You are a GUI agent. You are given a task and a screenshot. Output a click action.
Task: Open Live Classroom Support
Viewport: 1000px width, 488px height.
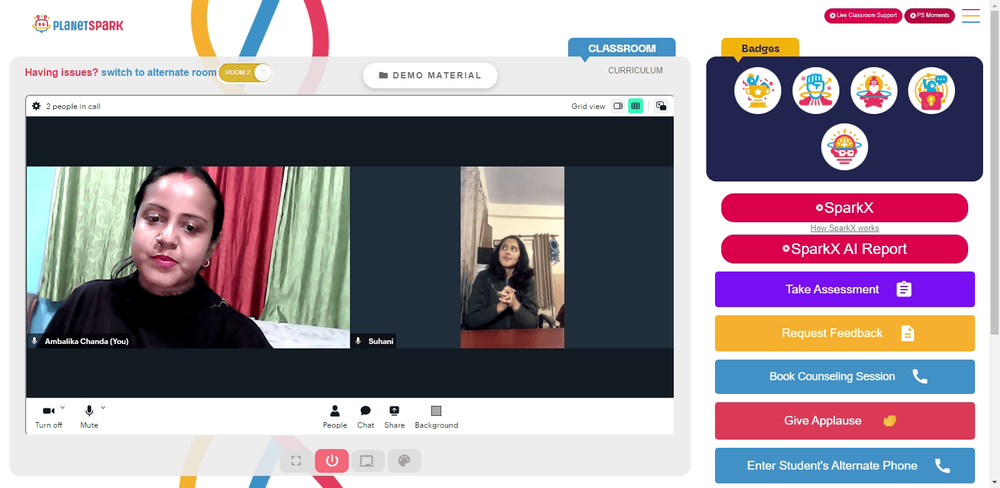863,15
